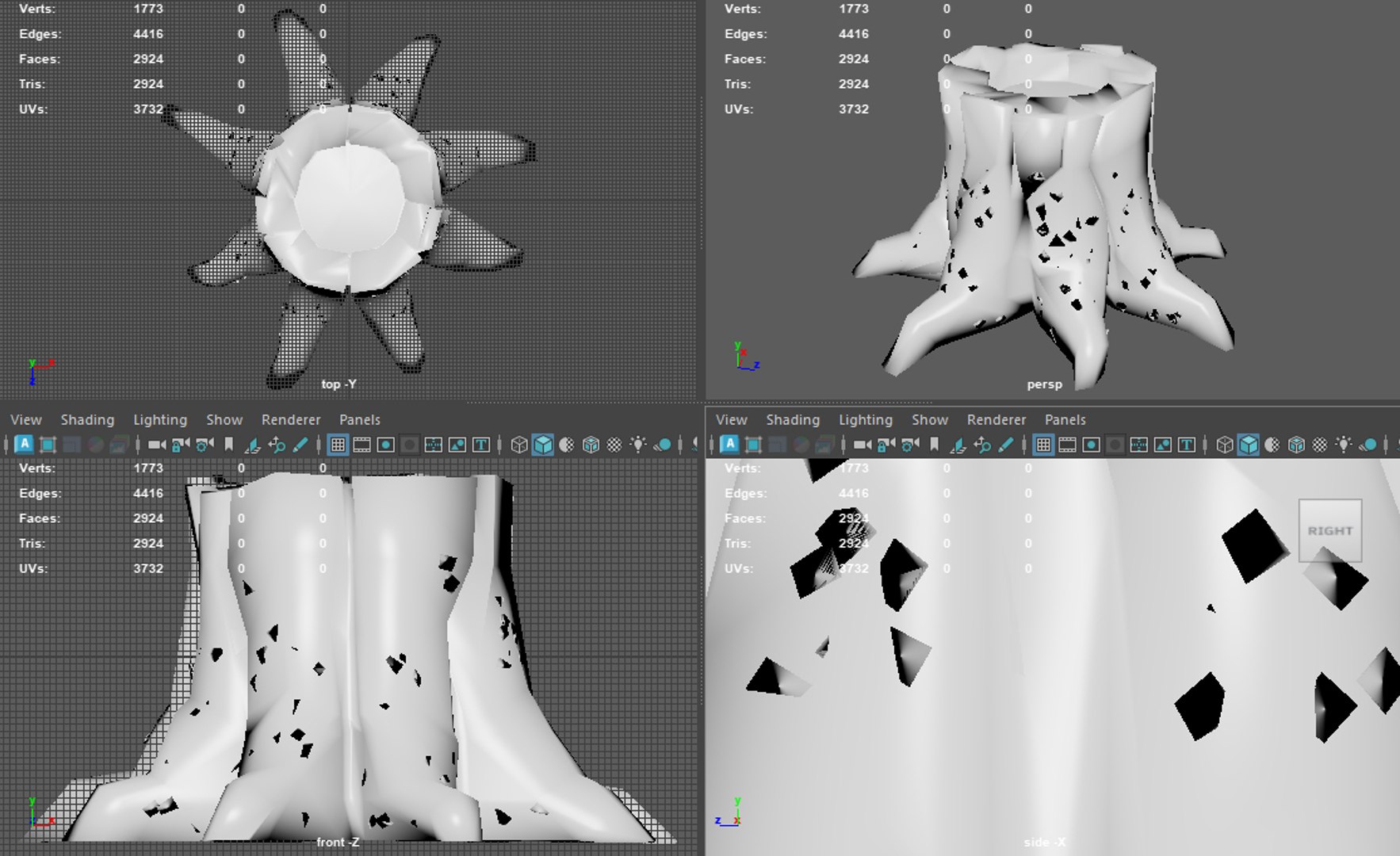The height and width of the screenshot is (856, 1400).
Task: Toggle Gate Mask icon in side -X panel
Action: pos(1115,445)
